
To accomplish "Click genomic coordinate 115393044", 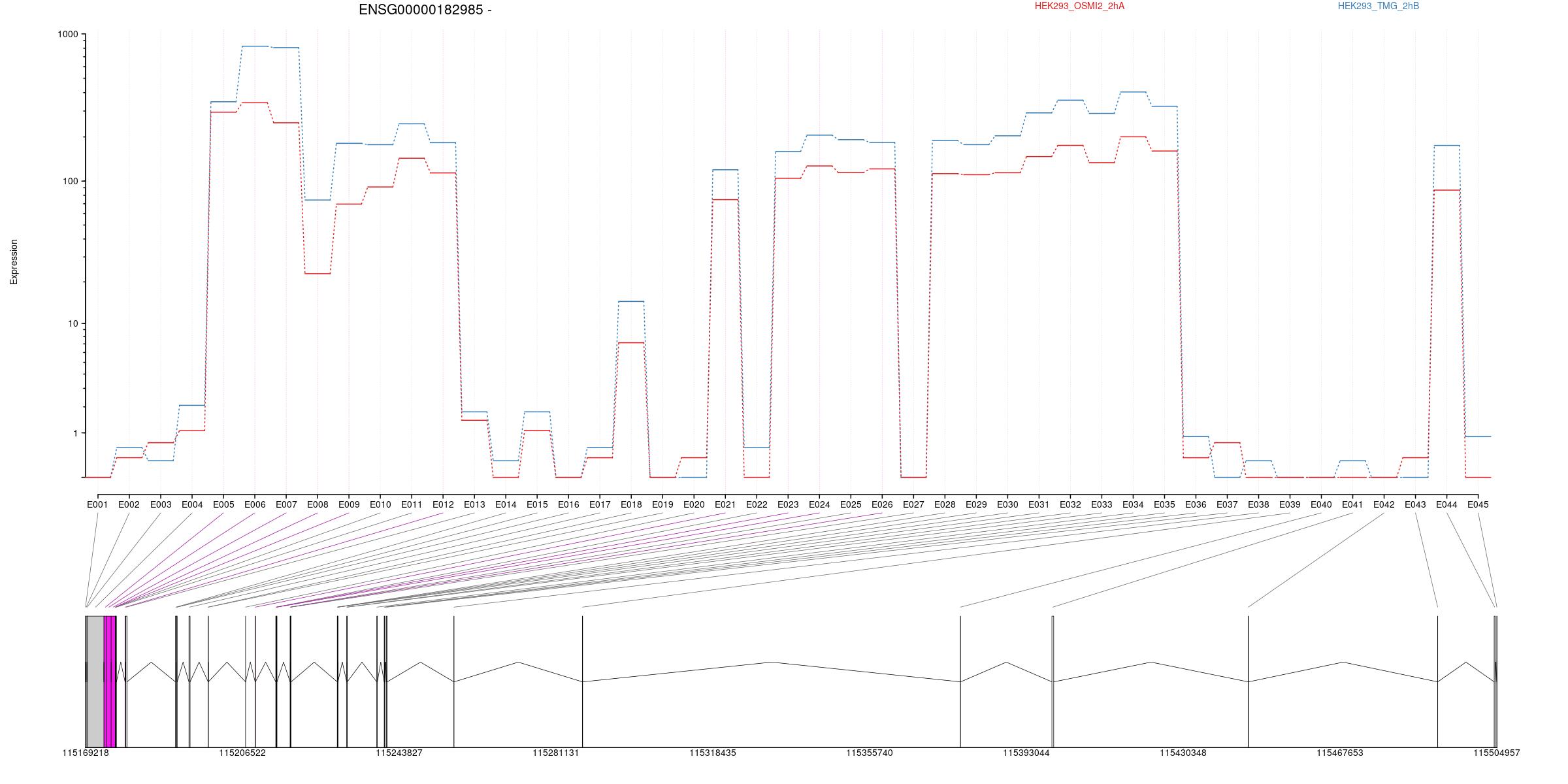I will (x=1026, y=753).
